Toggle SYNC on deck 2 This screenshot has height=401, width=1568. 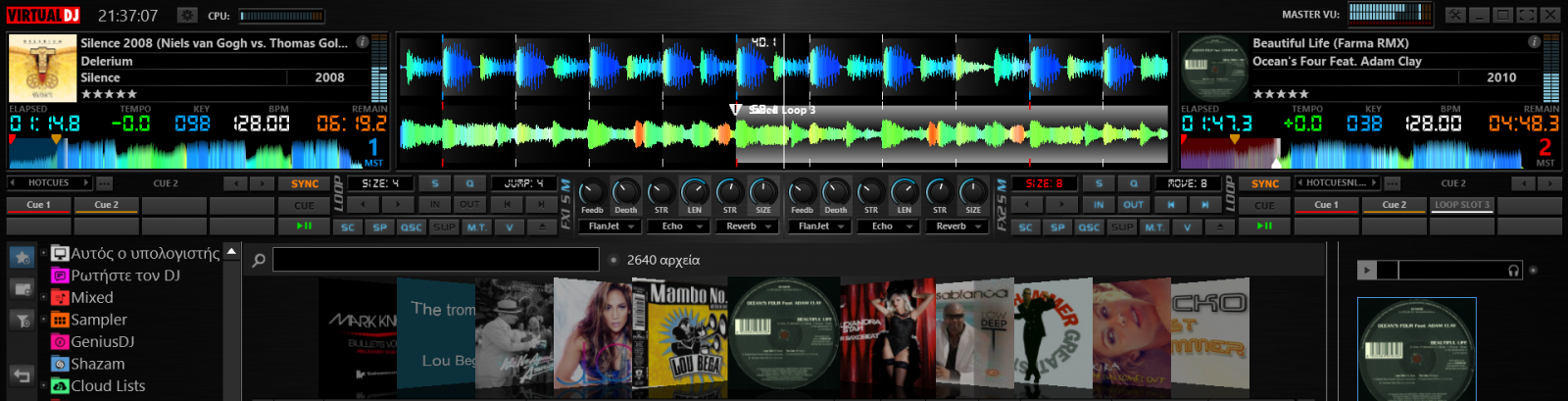click(1265, 183)
